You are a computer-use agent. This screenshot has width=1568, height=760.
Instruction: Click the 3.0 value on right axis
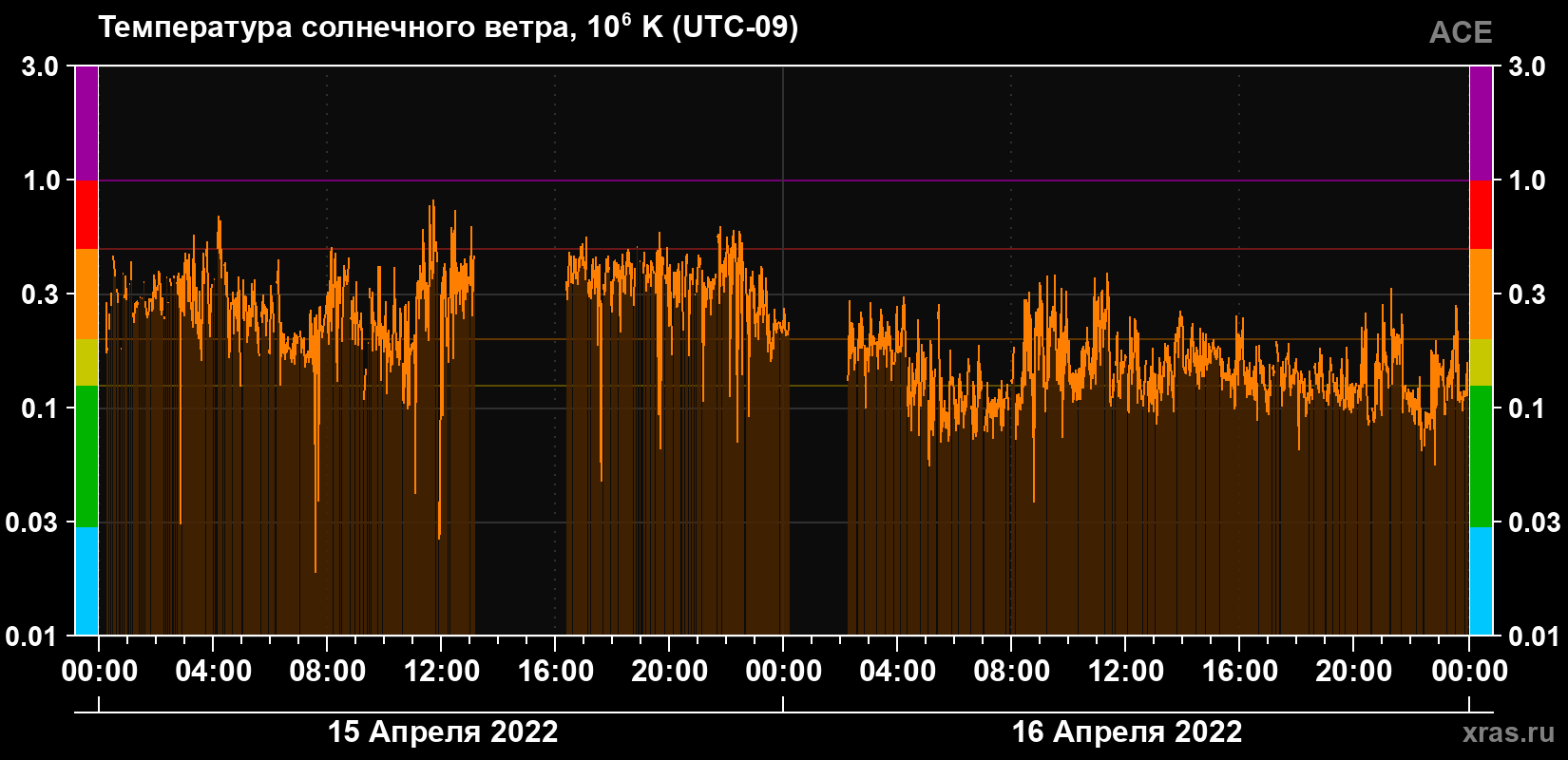click(x=1527, y=66)
